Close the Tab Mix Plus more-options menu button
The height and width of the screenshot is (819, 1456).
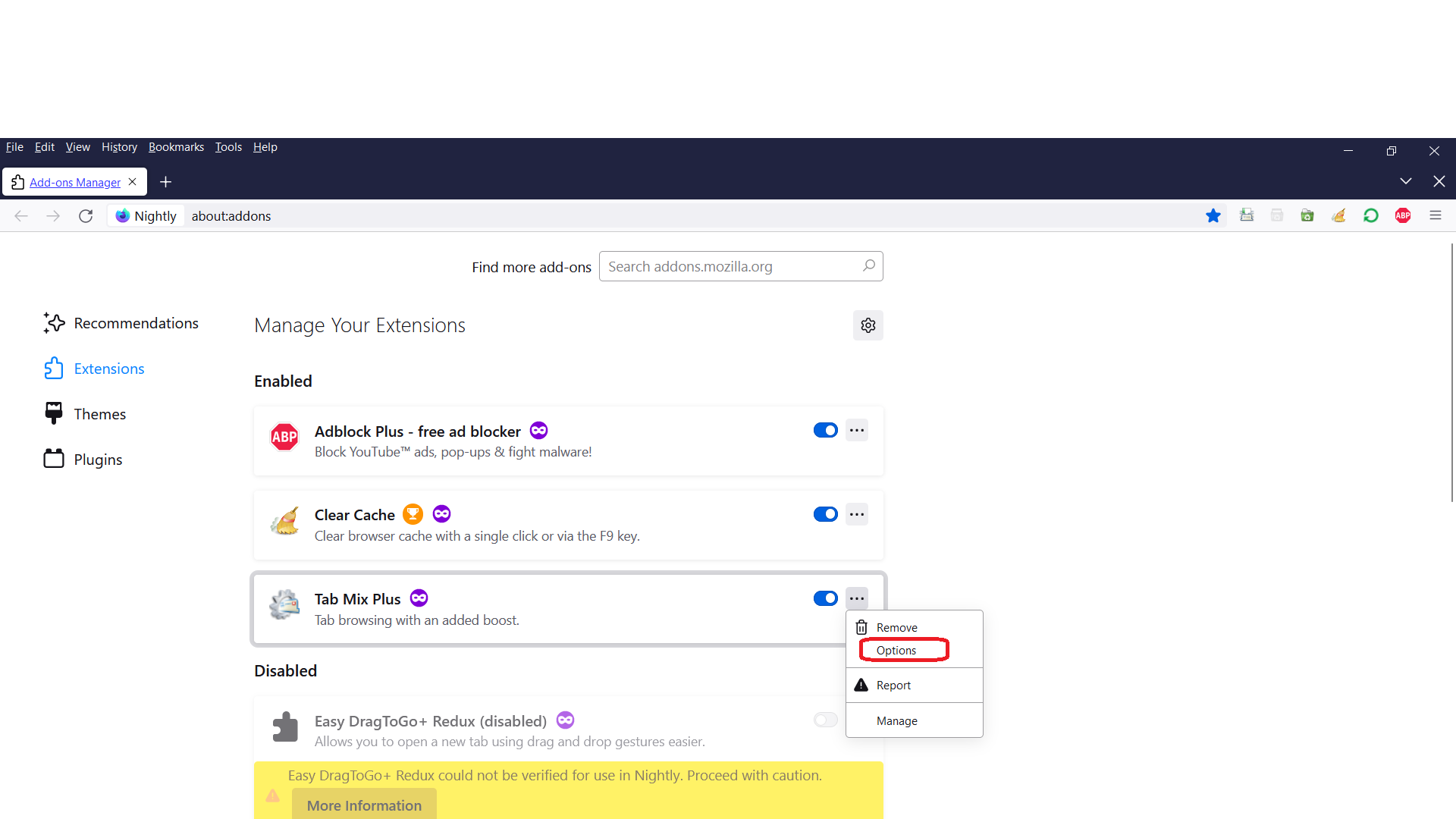click(x=857, y=599)
